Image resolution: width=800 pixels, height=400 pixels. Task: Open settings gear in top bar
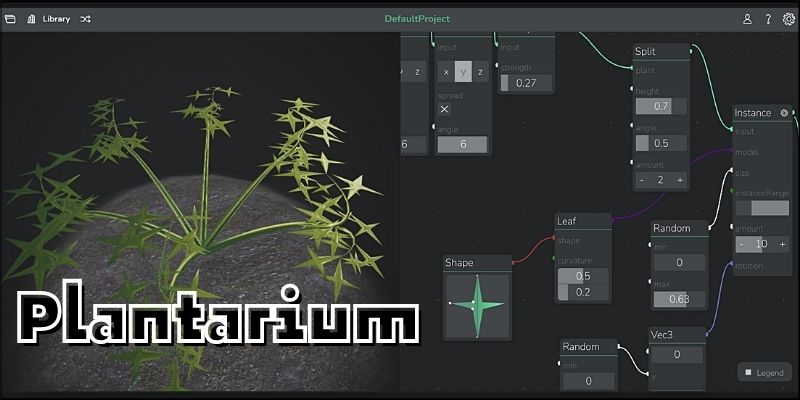(x=788, y=19)
